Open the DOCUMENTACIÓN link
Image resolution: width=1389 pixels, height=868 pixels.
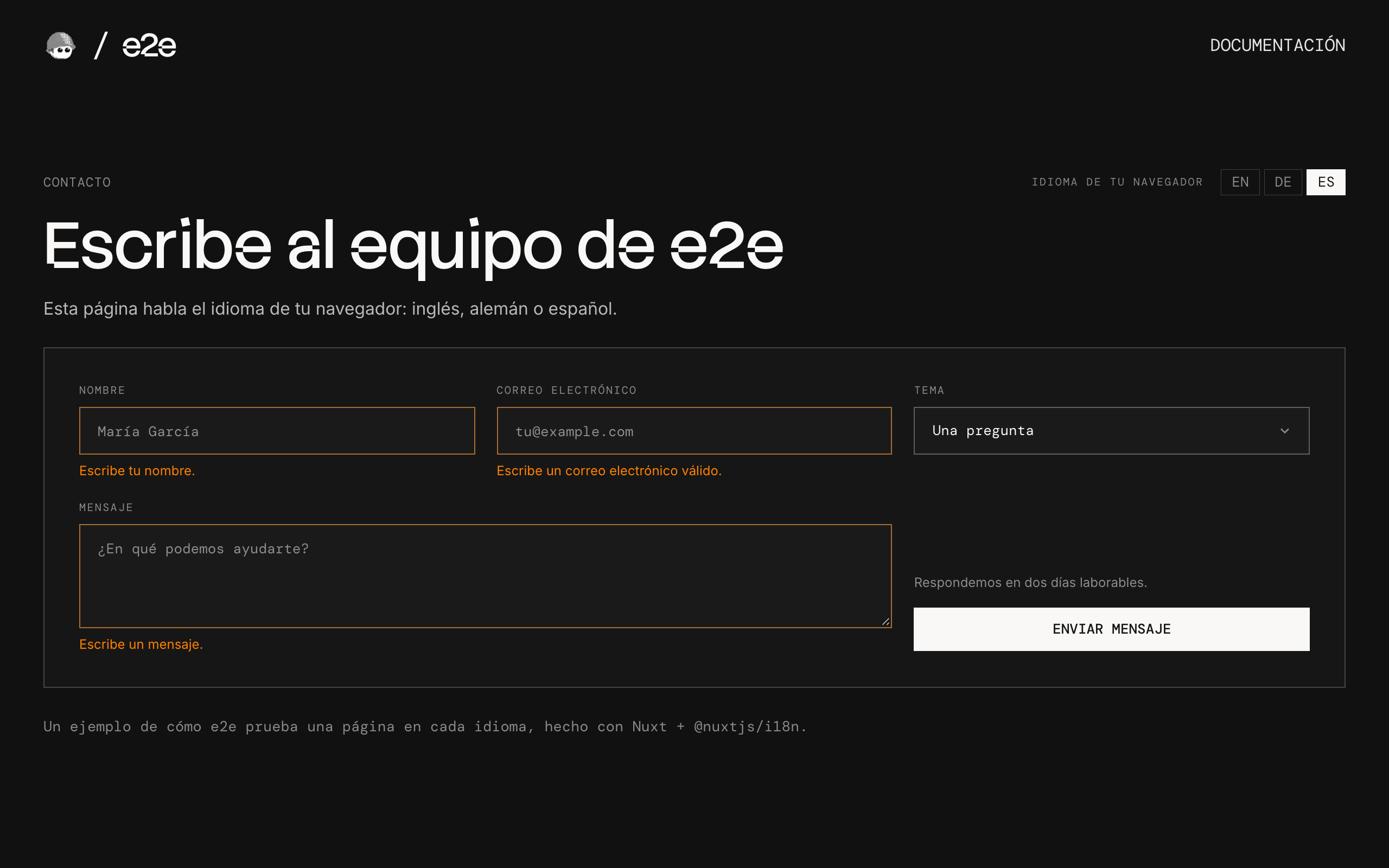[x=1277, y=46]
